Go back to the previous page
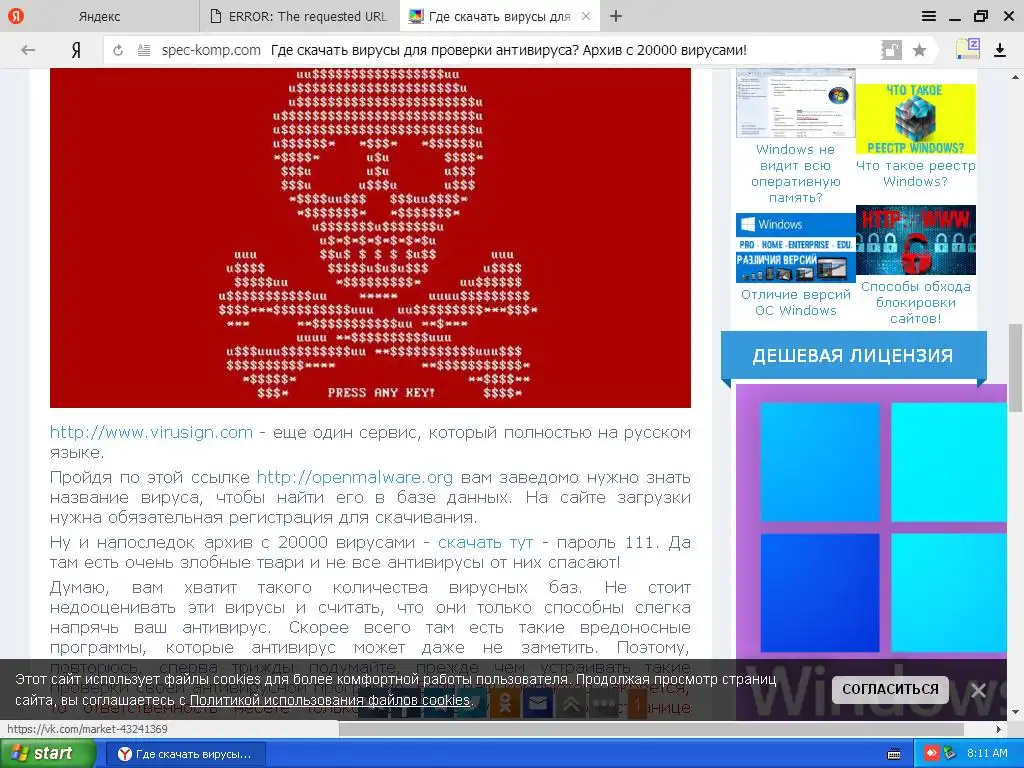The width and height of the screenshot is (1024, 768). click(x=28, y=50)
